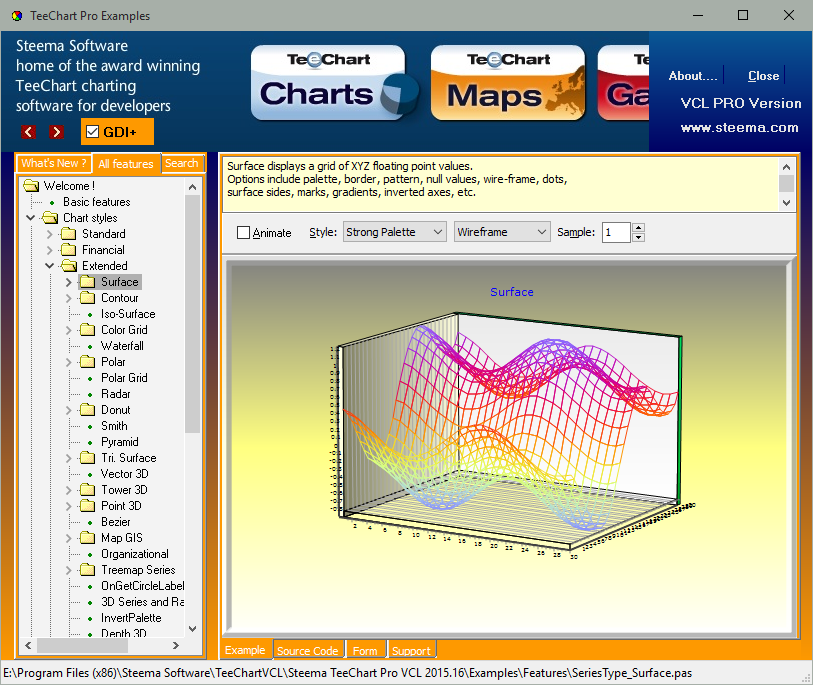Click the Donut folder icon
813x685 pixels.
[x=88, y=410]
